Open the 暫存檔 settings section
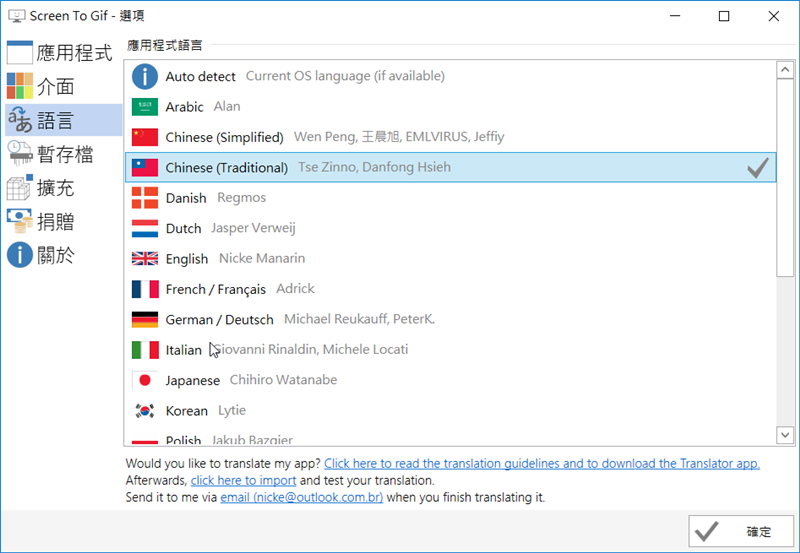Viewport: 800px width, 553px height. pos(63,154)
